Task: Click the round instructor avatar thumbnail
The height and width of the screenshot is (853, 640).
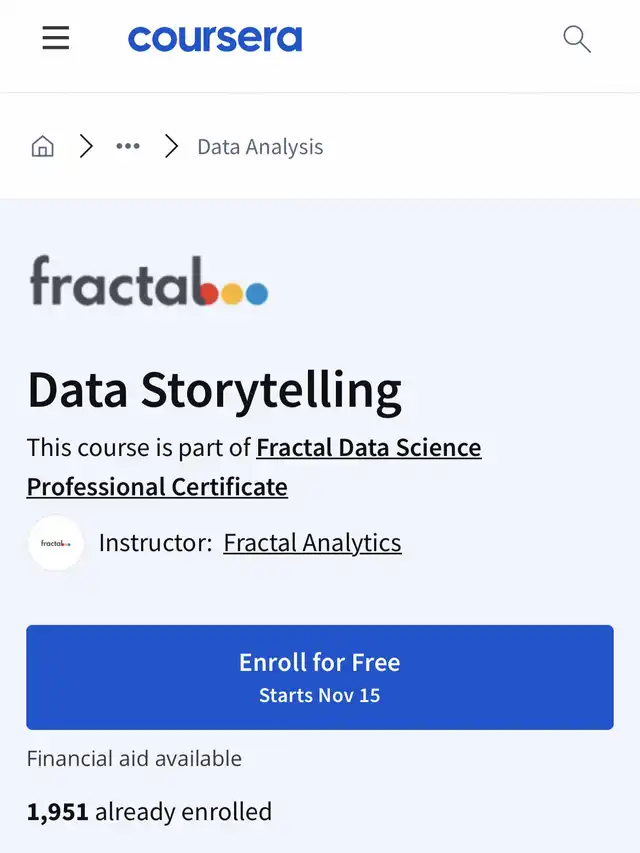Action: (x=56, y=543)
